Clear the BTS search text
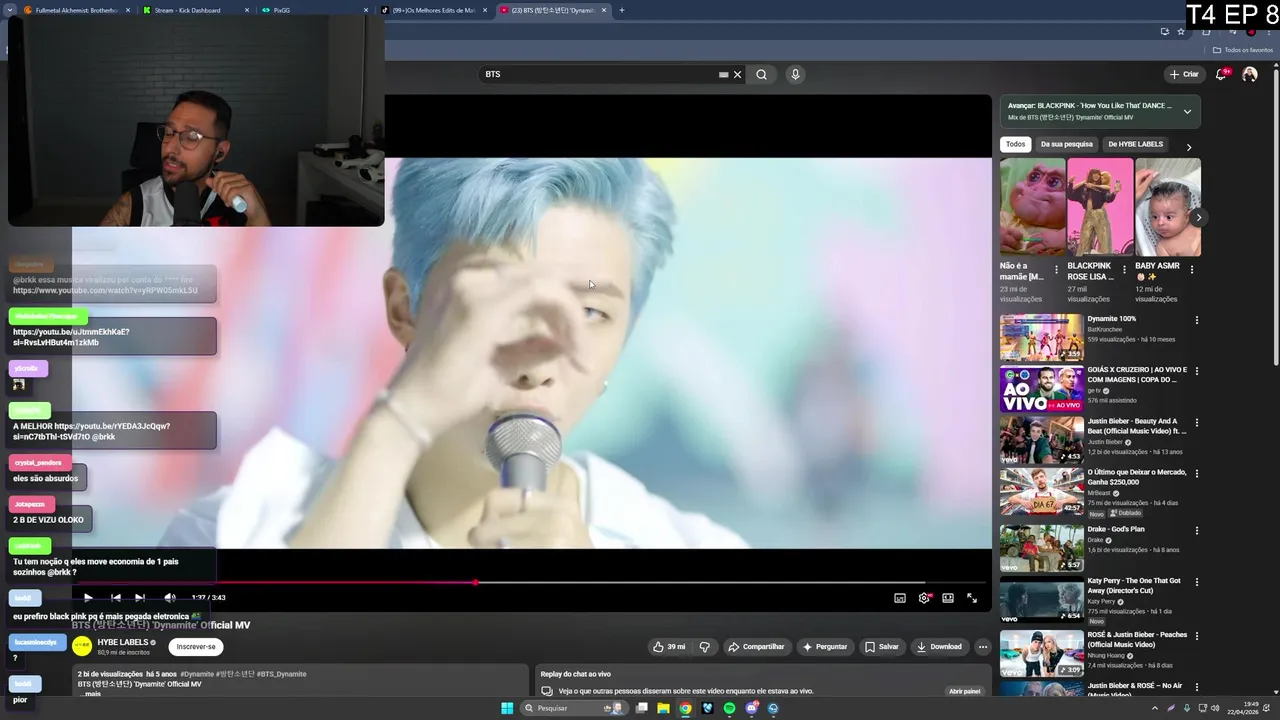 (x=738, y=74)
